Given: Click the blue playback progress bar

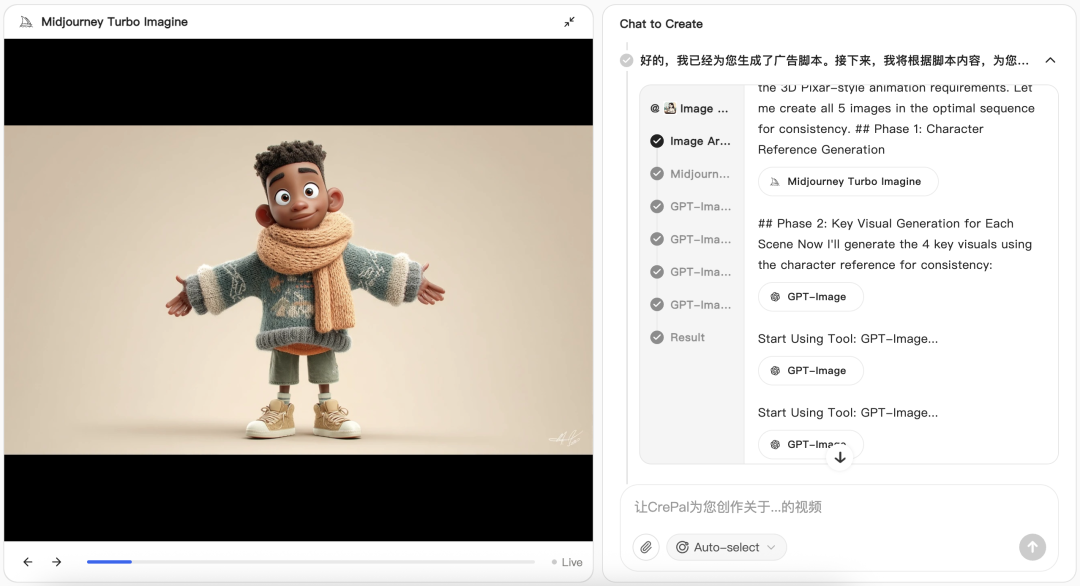Looking at the screenshot, I should tap(110, 562).
